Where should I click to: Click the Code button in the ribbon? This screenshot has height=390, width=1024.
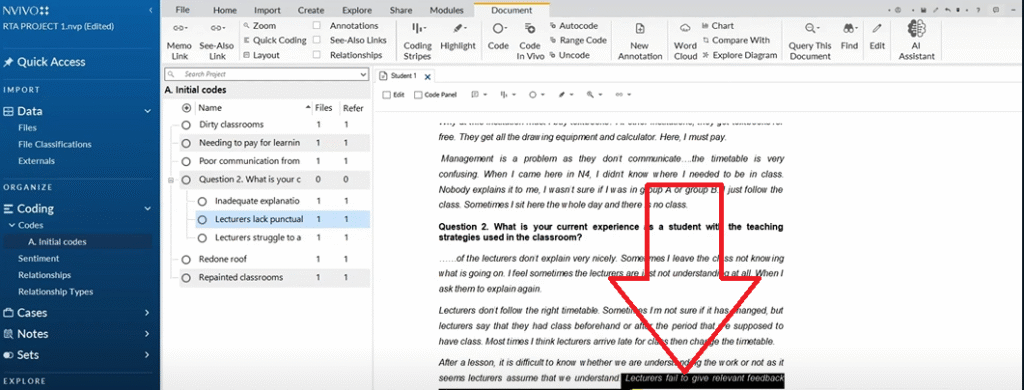point(498,36)
